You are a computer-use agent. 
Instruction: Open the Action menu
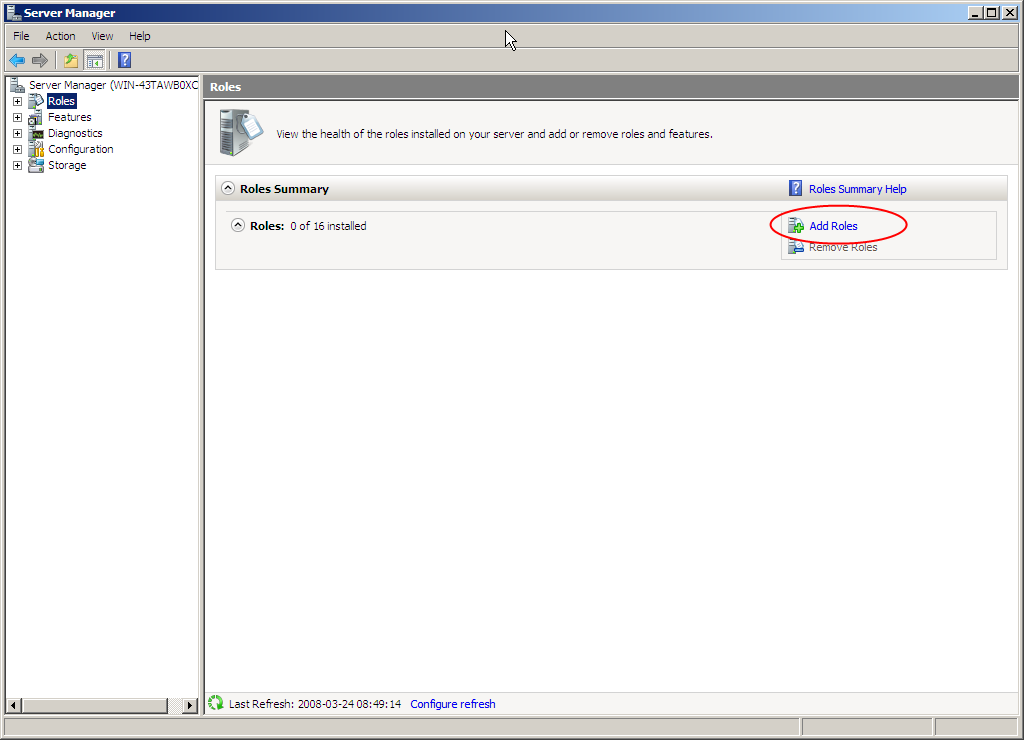click(x=60, y=36)
